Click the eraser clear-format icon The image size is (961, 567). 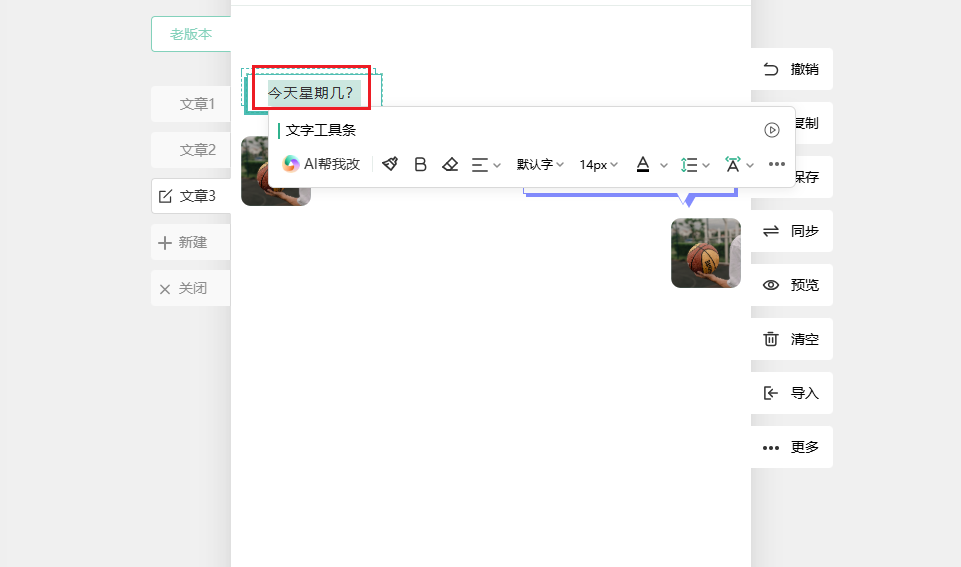(450, 164)
